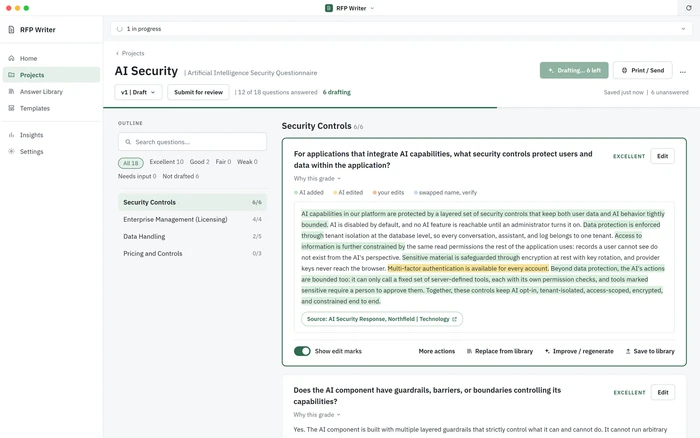
Task: Click the in-progress spinner icon
Action: pyautogui.click(x=120, y=29)
